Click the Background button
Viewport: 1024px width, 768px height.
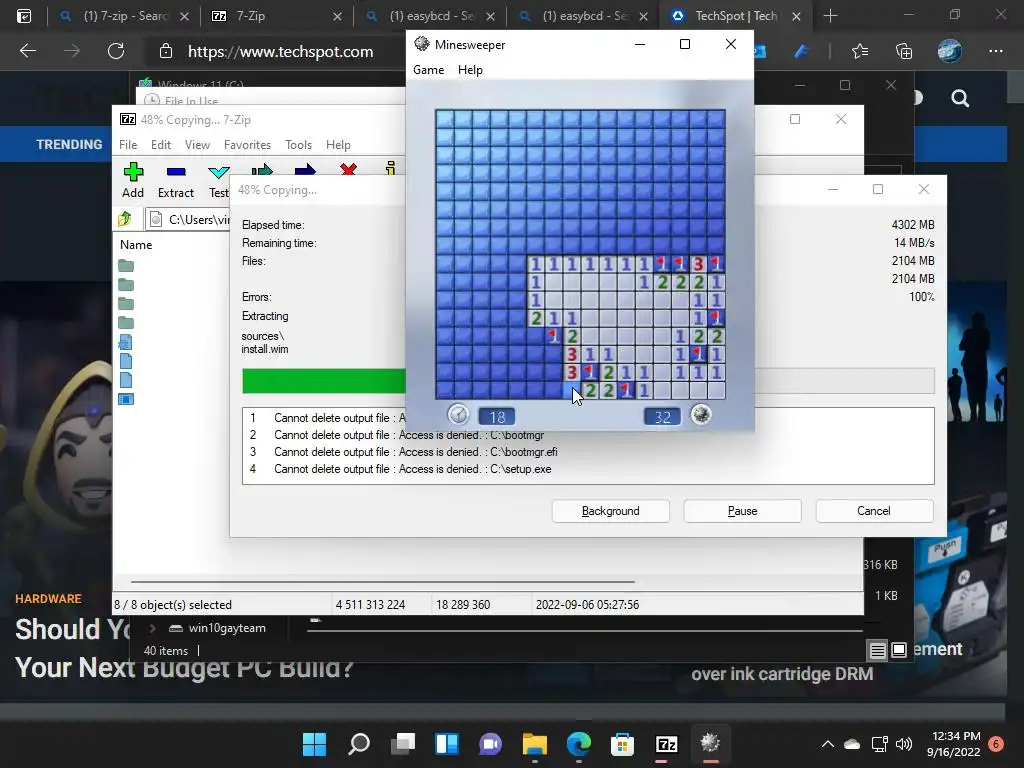(x=611, y=511)
